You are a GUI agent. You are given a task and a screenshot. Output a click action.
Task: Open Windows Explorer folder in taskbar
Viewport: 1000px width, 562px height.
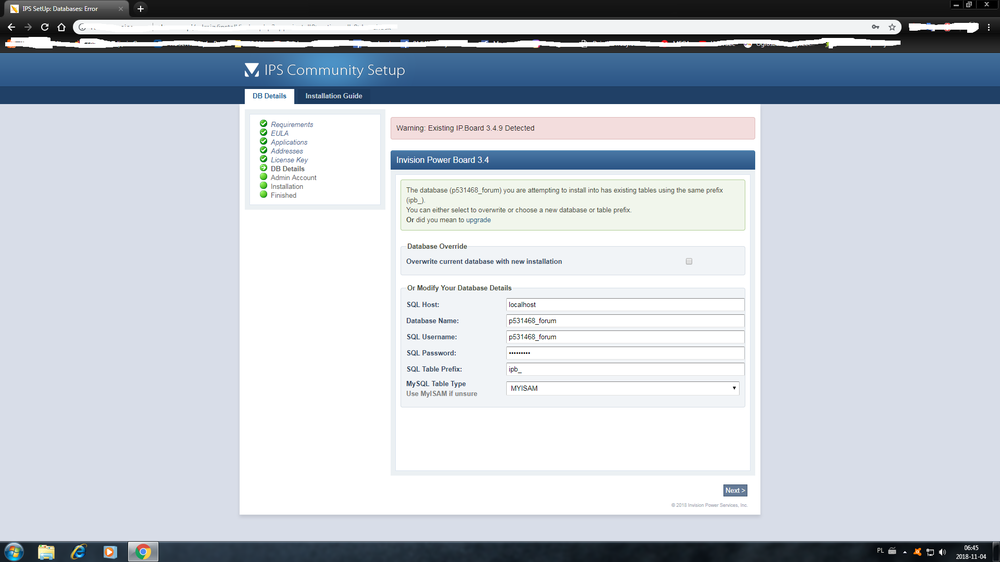[46, 551]
